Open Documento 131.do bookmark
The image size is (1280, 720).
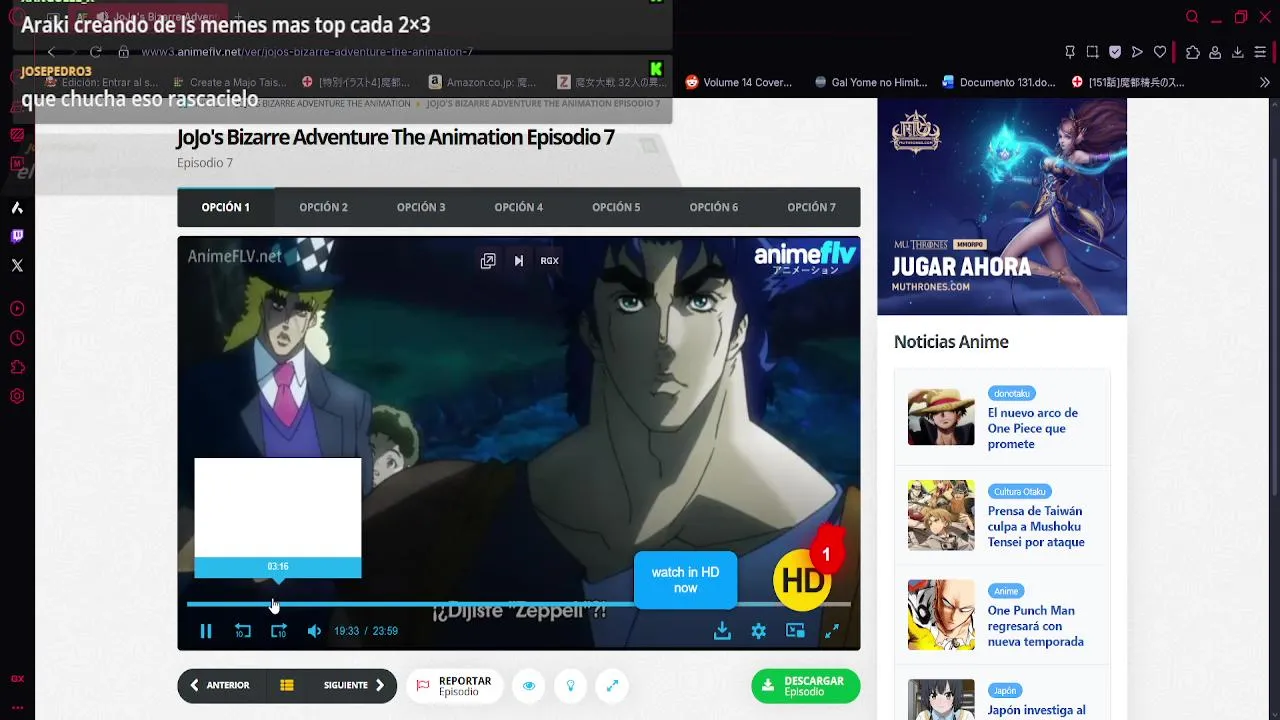pos(998,83)
